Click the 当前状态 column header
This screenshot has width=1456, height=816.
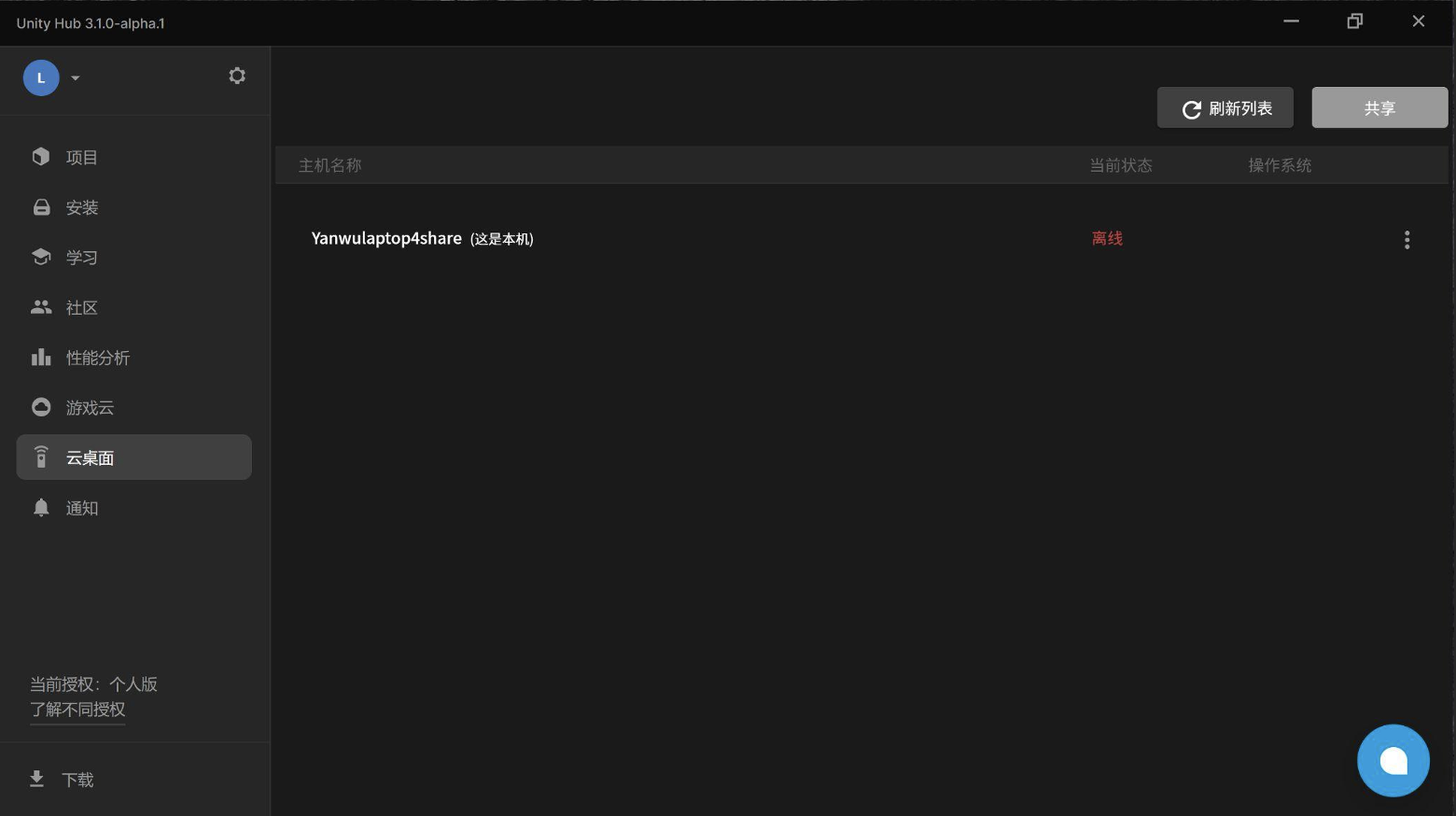tap(1121, 165)
